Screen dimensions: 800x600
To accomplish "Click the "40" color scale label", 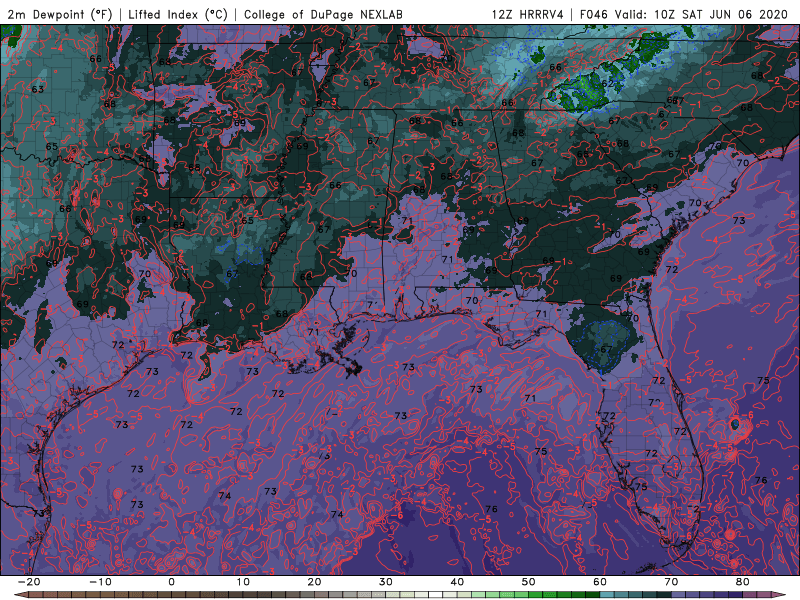I will coord(457,582).
